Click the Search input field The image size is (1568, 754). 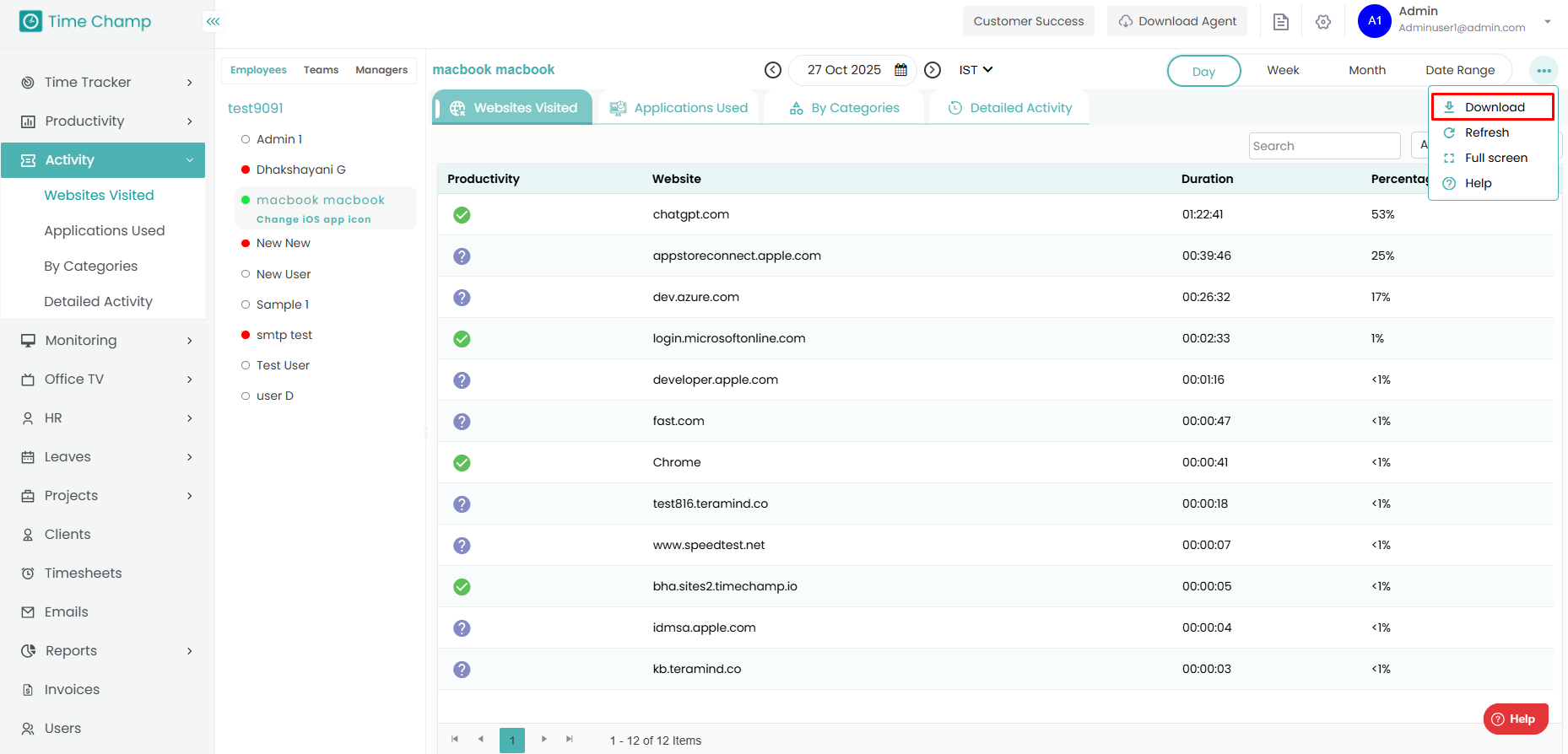[1323, 146]
